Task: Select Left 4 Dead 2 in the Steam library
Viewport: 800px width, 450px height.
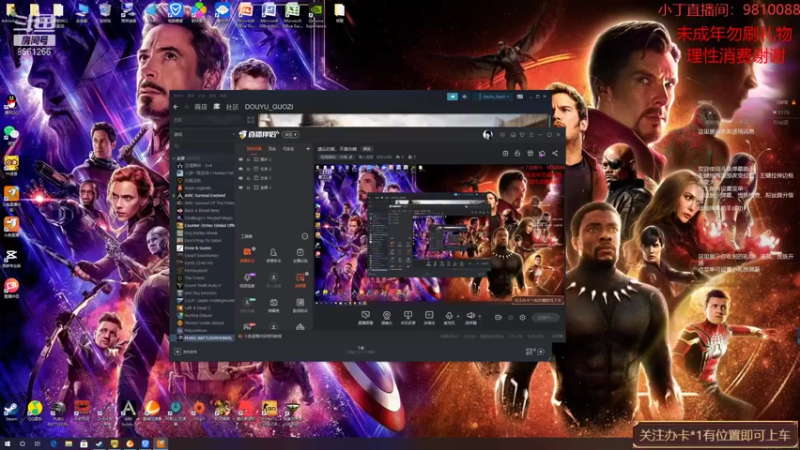Action: [x=194, y=308]
